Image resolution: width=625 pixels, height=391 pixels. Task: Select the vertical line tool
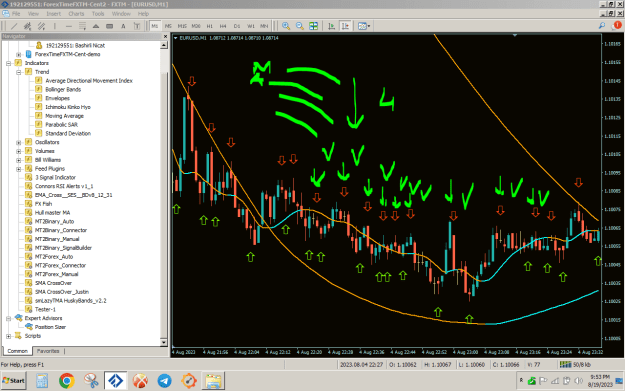pyautogui.click(x=55, y=26)
